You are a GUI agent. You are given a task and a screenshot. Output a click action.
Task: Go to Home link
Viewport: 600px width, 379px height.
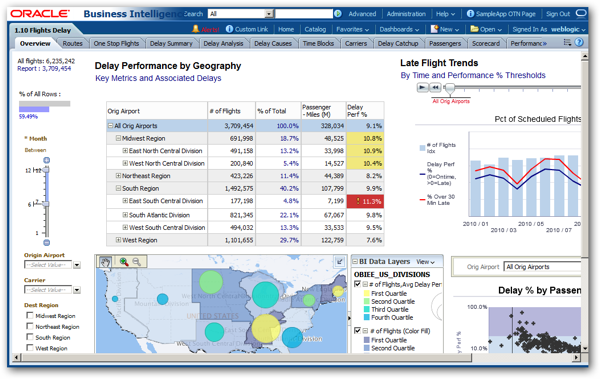(286, 29)
